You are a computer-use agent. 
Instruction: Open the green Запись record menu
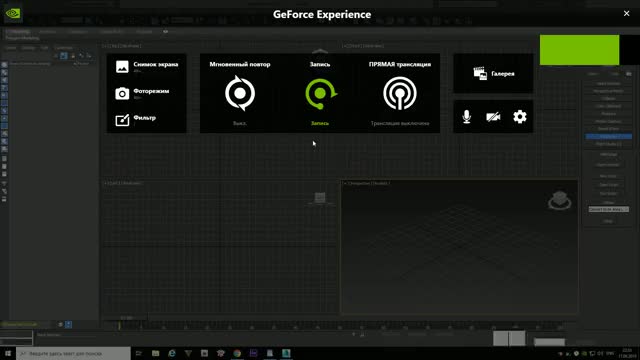point(320,93)
